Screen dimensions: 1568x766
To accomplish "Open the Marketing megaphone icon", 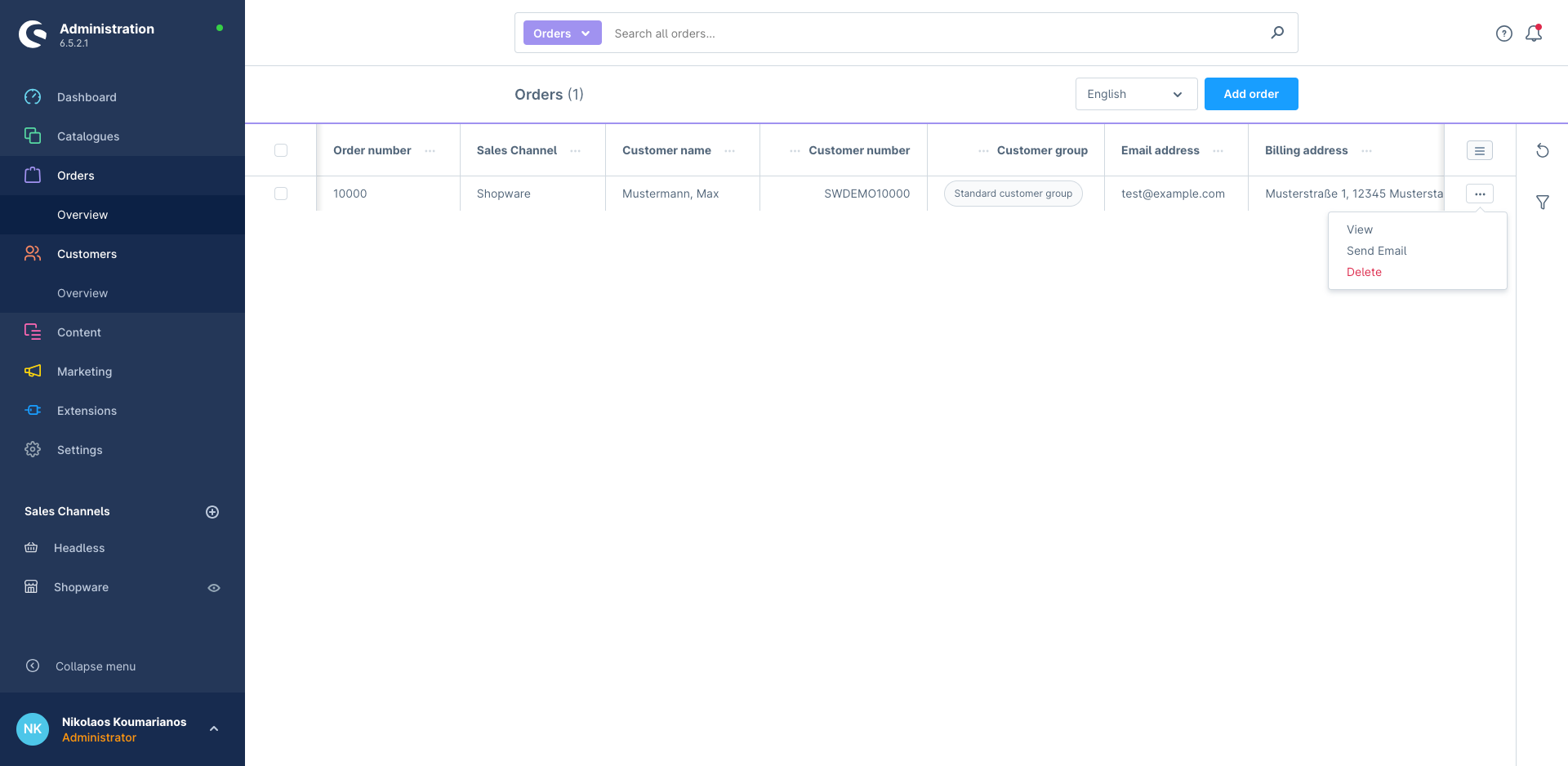I will click(33, 371).
